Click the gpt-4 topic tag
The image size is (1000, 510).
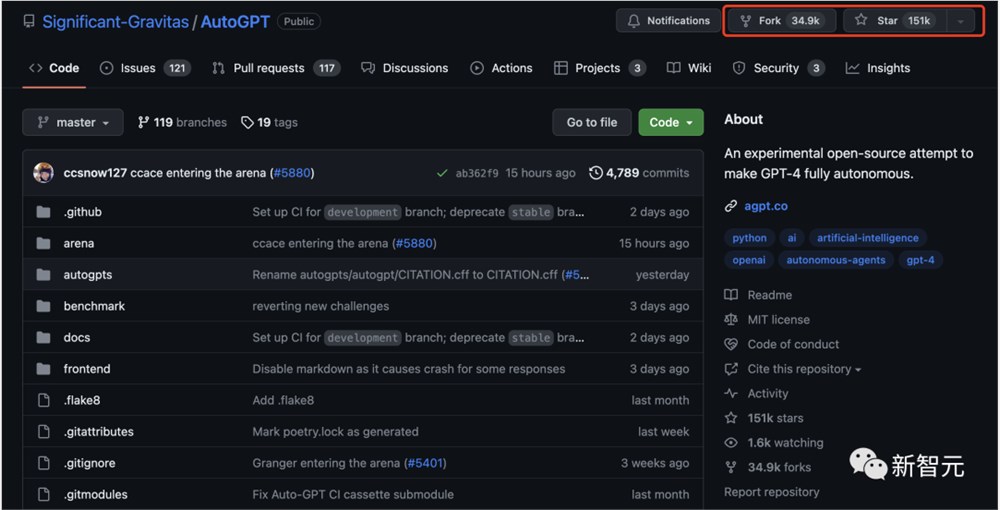[920, 260]
